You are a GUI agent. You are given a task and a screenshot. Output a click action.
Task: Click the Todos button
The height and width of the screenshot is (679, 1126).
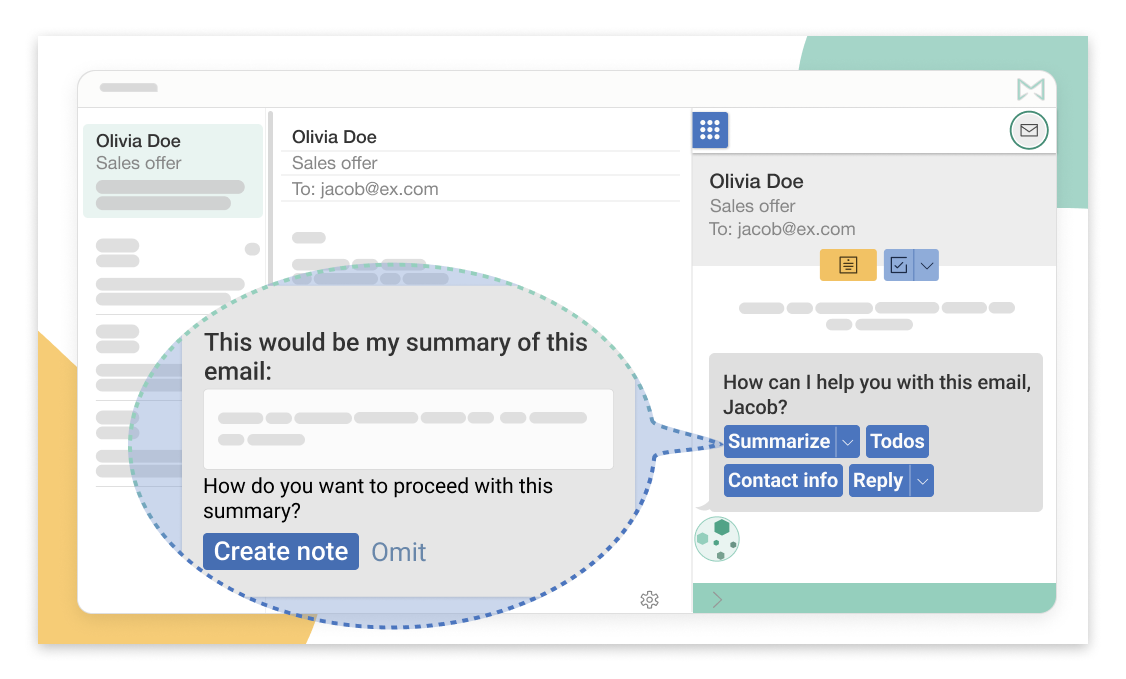coord(897,442)
